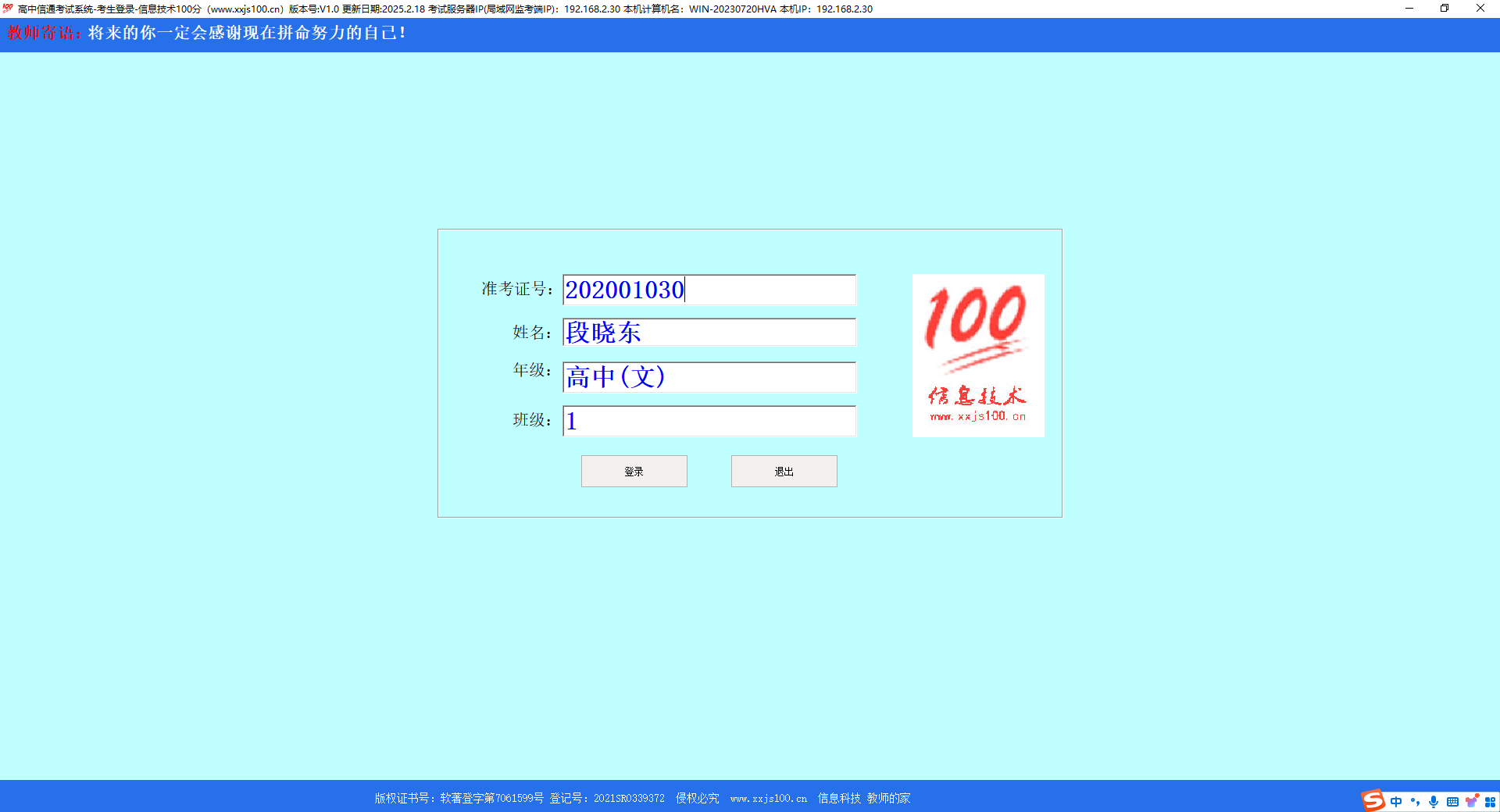This screenshot has width=1500, height=812.
Task: Click the 年级 field showing 高中(文)
Action: coord(709,377)
